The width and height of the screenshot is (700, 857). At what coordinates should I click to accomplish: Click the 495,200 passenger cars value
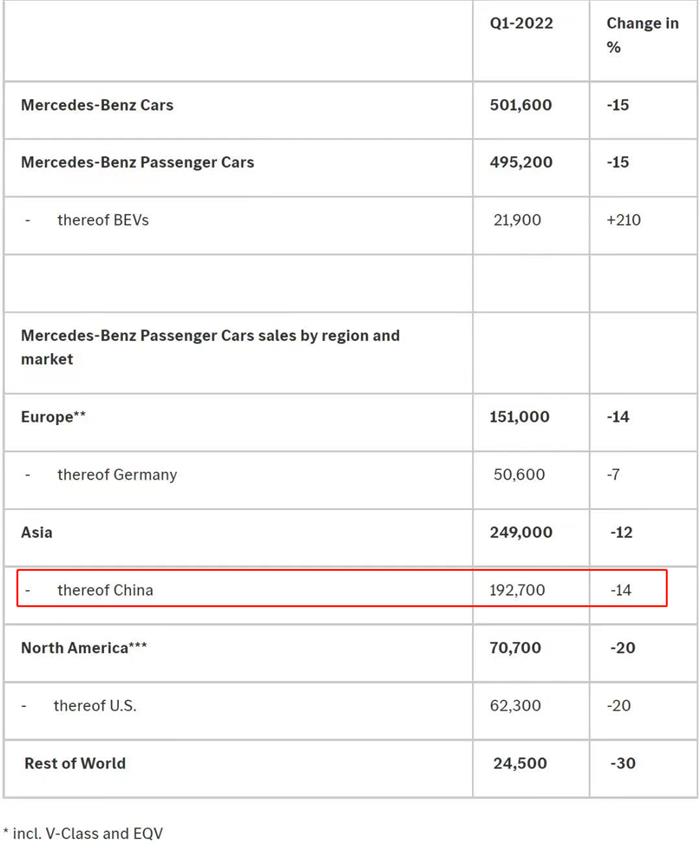pyautogui.click(x=520, y=162)
